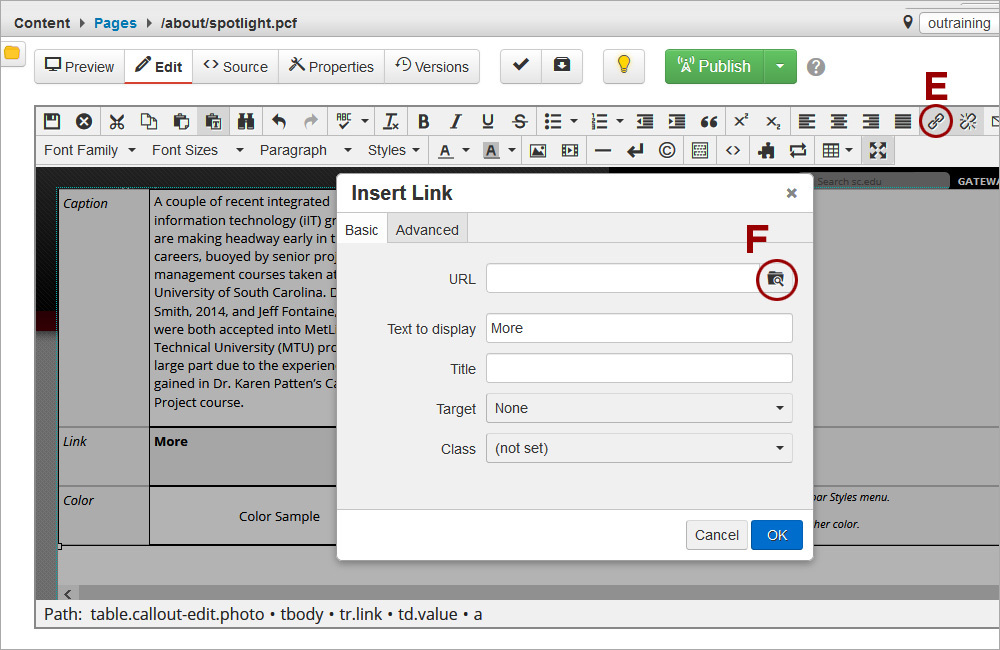This screenshot has height=650, width=1000.
Task: Click the Insert/edit link chain icon
Action: tap(936, 121)
